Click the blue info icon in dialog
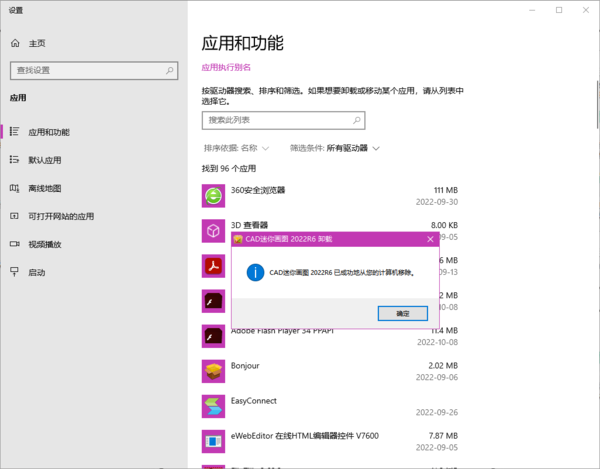Viewport: 600px width, 469px height. (x=256, y=272)
